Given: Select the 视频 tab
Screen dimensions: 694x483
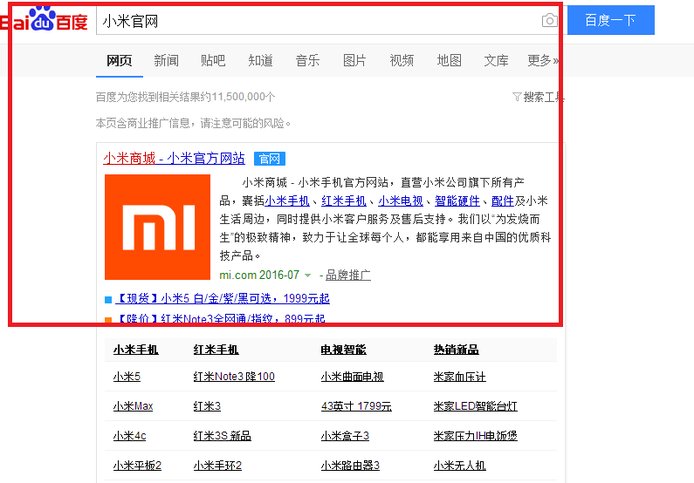Looking at the screenshot, I should (402, 61).
